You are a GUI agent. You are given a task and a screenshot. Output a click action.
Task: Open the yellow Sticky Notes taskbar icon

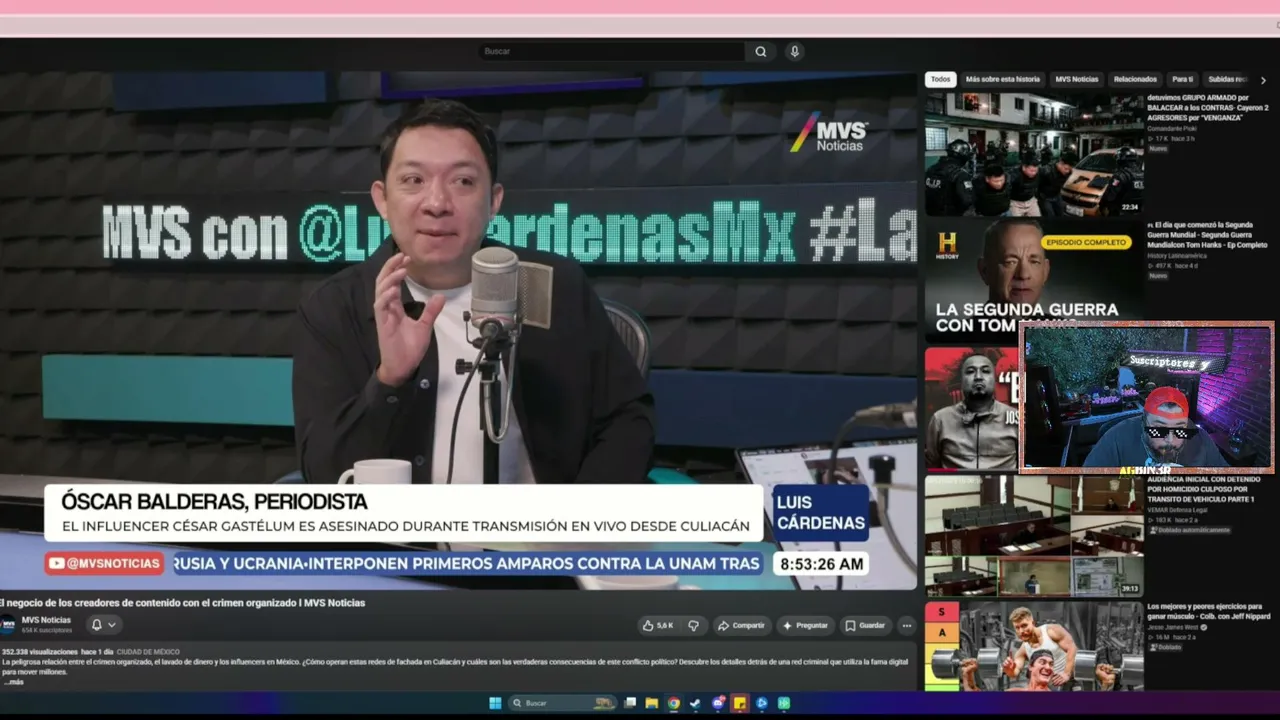tap(740, 703)
